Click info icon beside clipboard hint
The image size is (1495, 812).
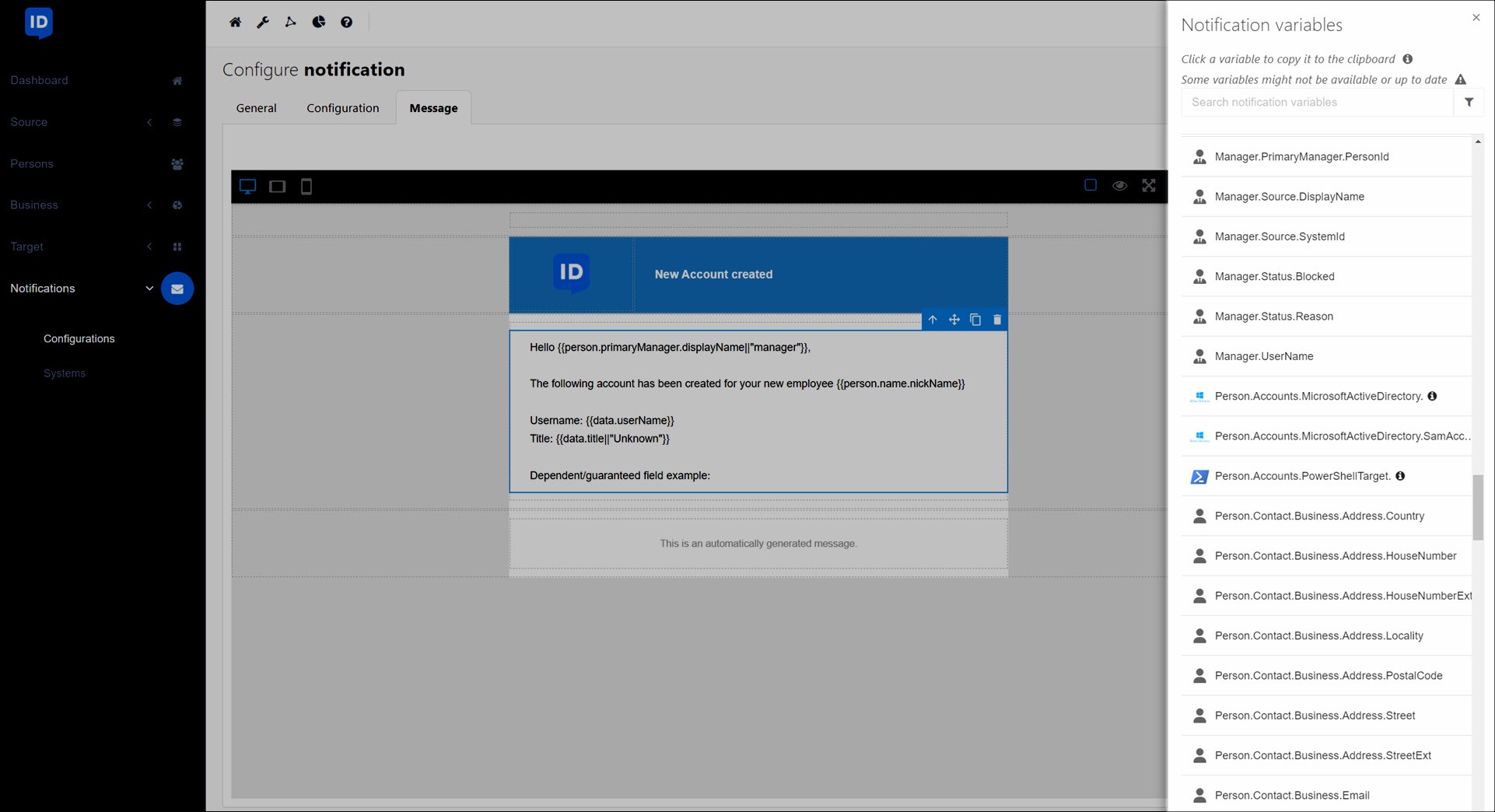1408,59
